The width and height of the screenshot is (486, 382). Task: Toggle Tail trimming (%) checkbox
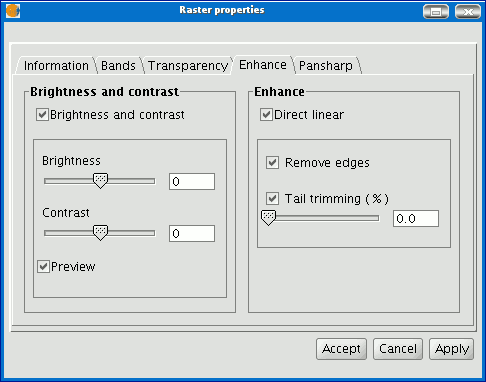pos(272,199)
